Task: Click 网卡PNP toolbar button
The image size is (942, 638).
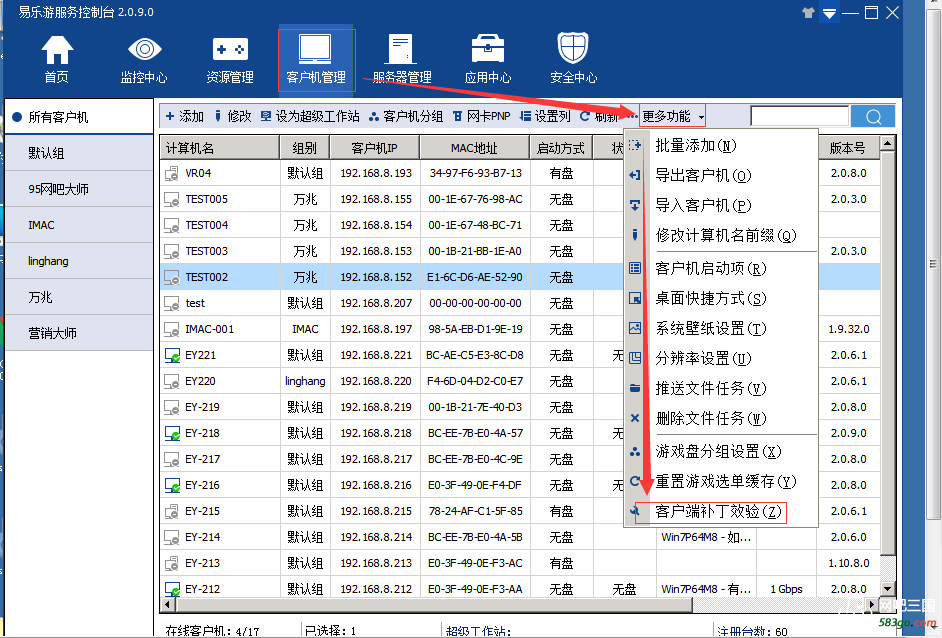Action: (x=481, y=117)
